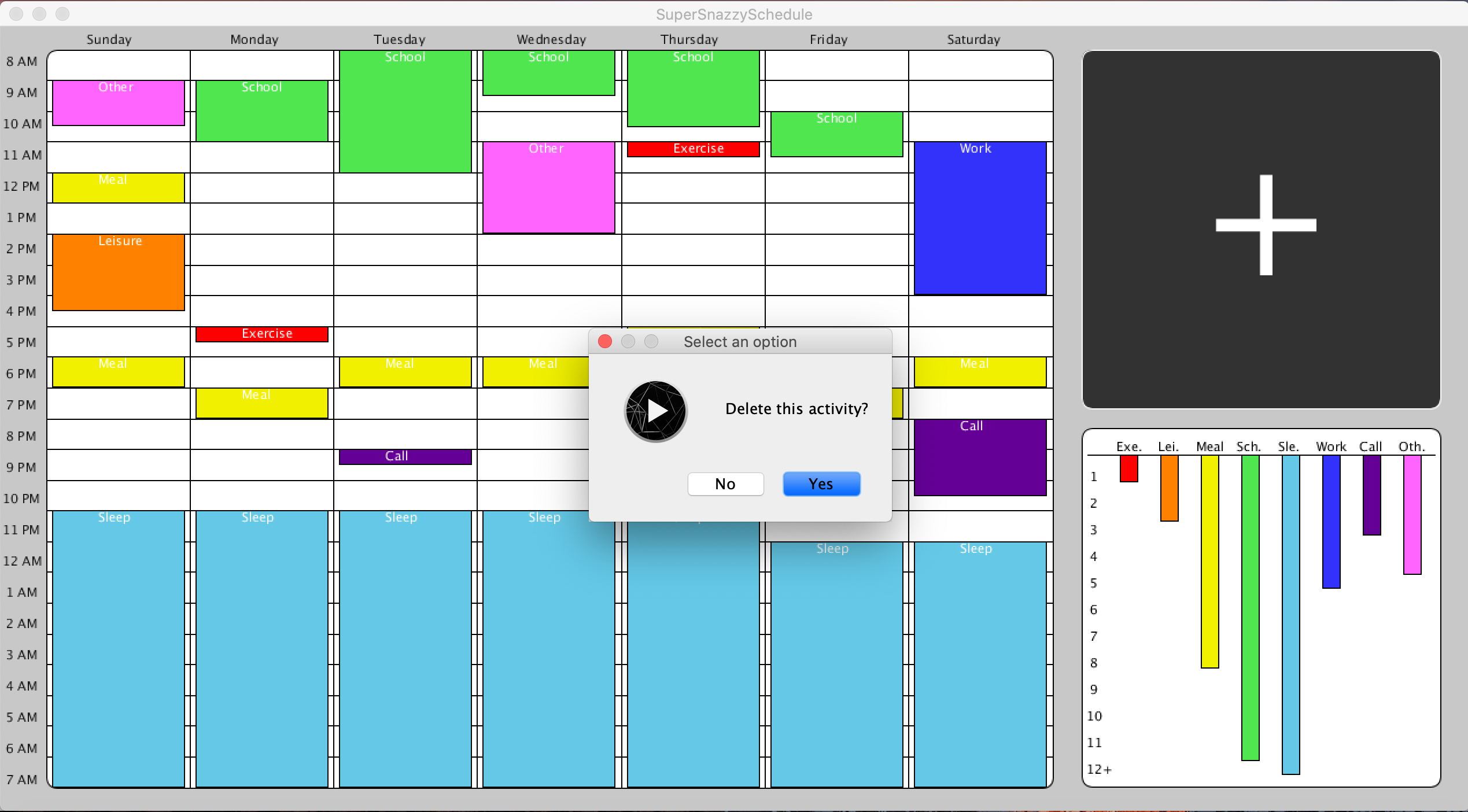1468x812 pixels.
Task: Click the yellow Meal bar in the chart
Action: click(x=1209, y=561)
